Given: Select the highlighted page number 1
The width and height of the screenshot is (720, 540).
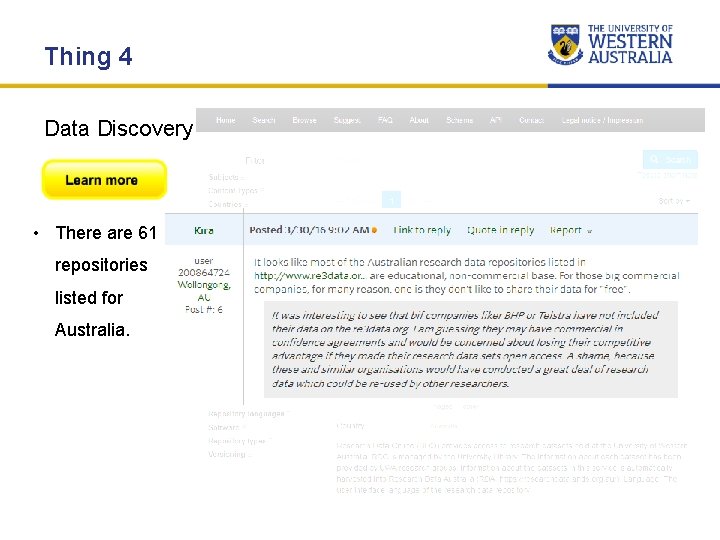Looking at the screenshot, I should click(x=391, y=200).
